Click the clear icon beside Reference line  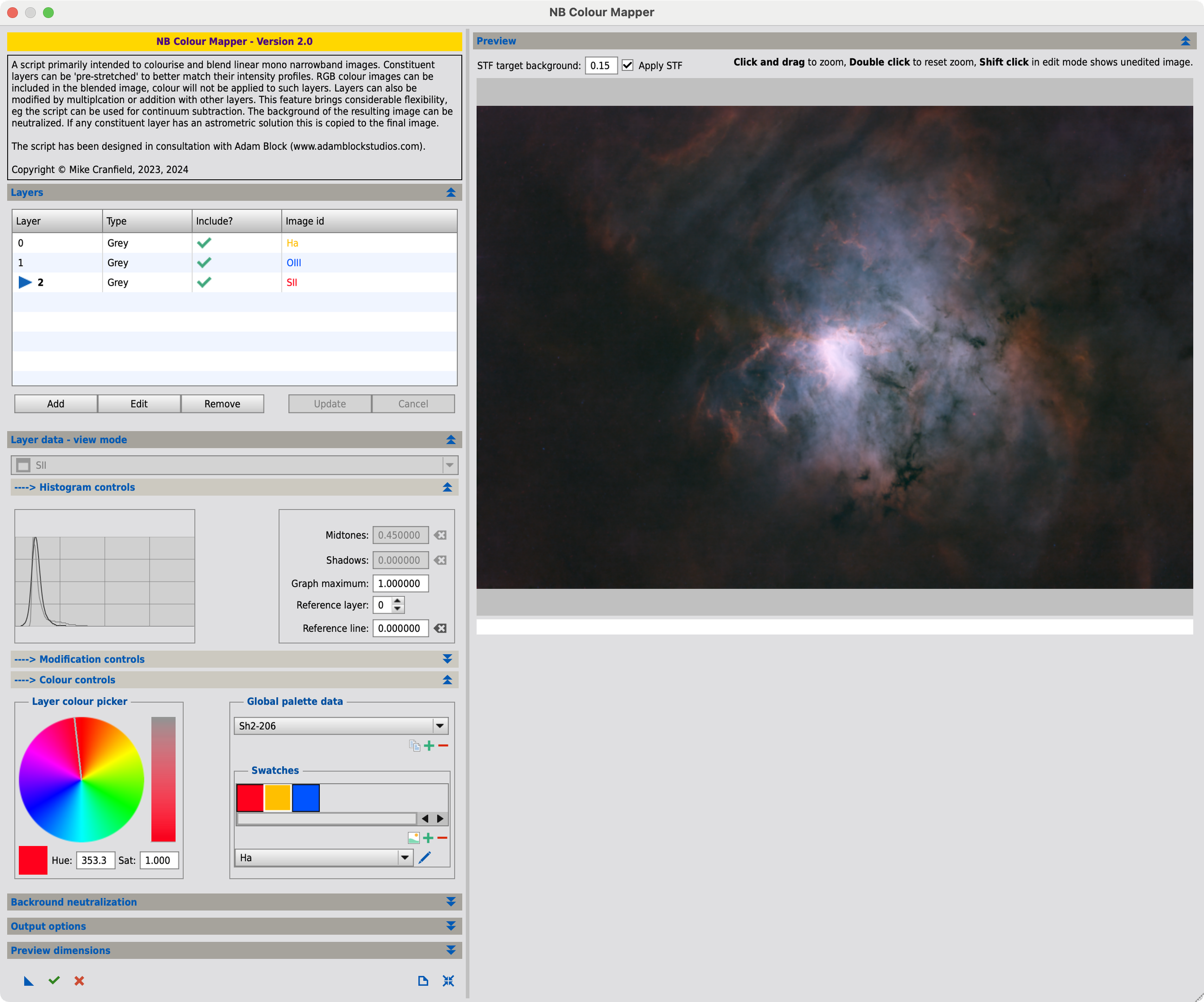pyautogui.click(x=440, y=628)
